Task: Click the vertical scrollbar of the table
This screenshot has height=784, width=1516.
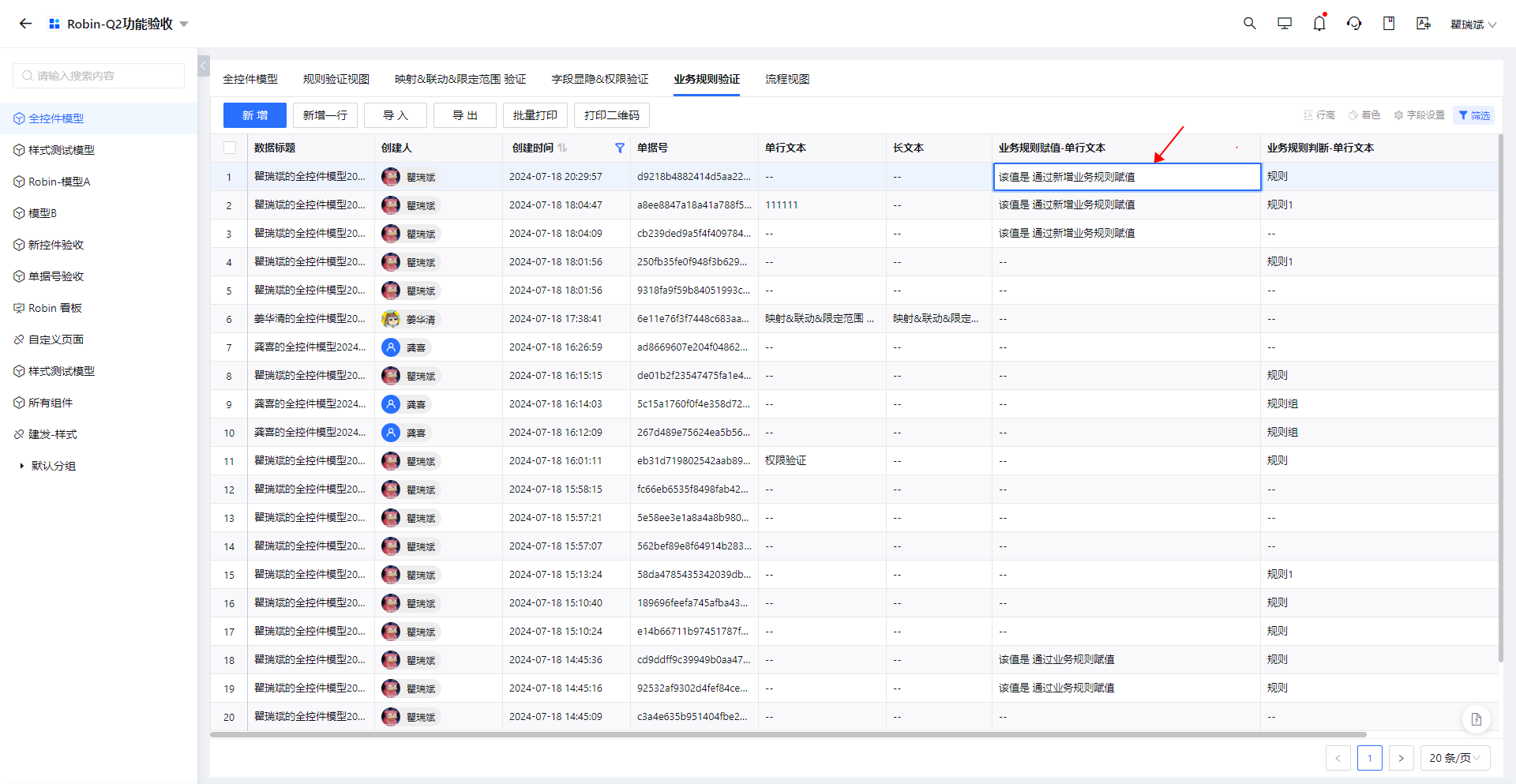Action: pos(1501,398)
